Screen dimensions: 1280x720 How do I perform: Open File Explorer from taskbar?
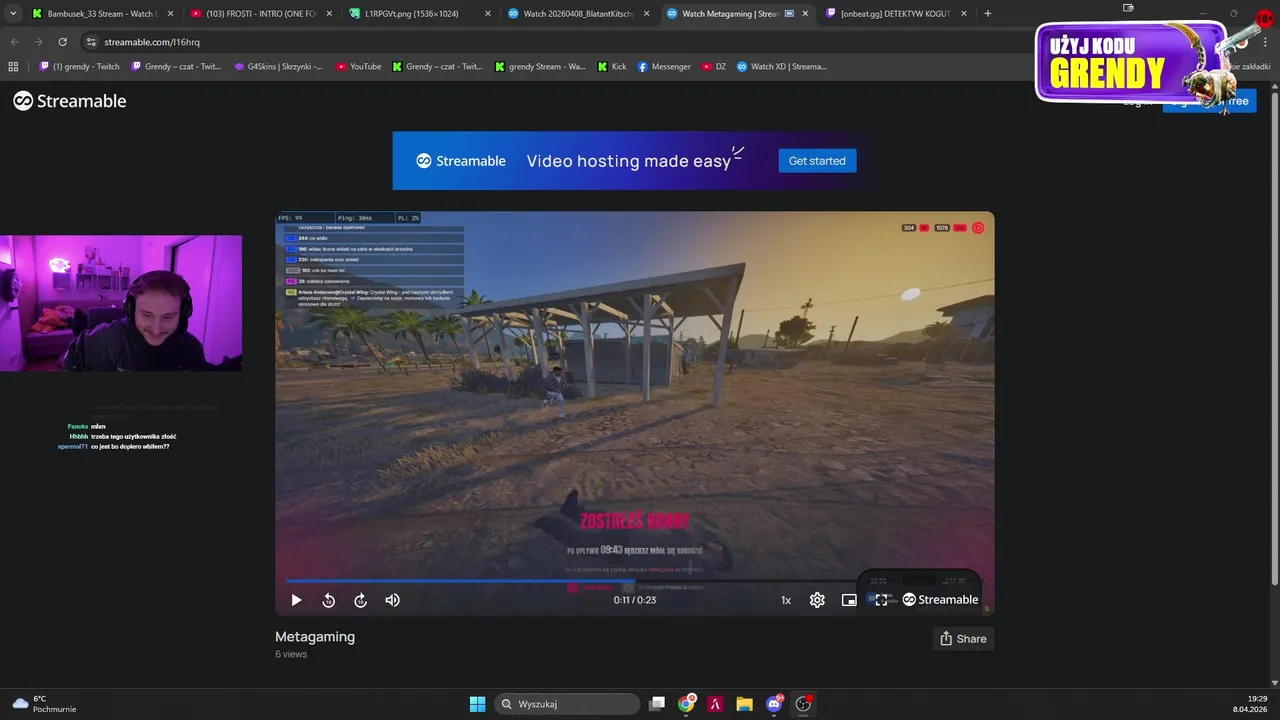[745, 704]
